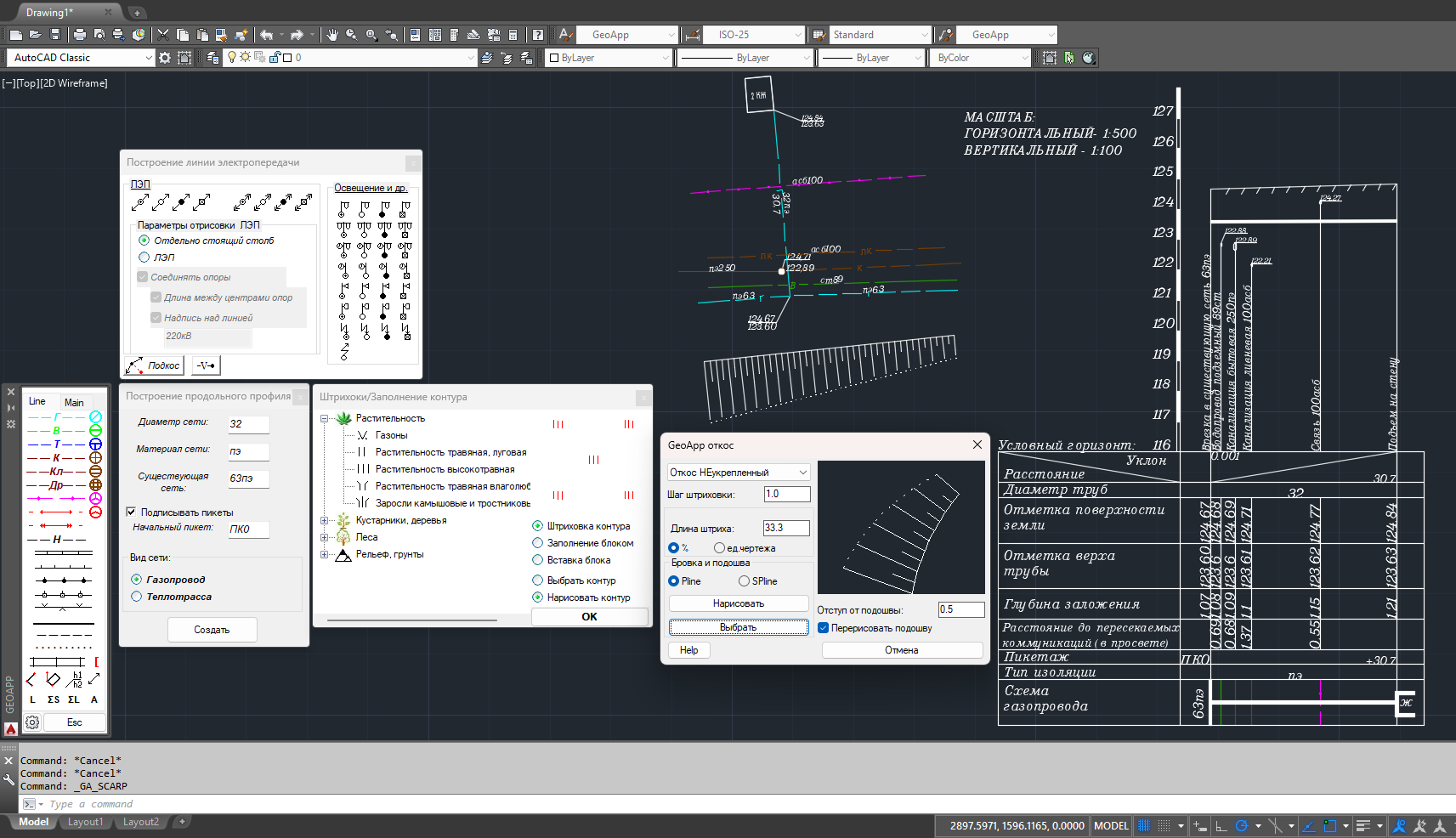
Task: Select the Cut scissors icon
Action: click(162, 35)
